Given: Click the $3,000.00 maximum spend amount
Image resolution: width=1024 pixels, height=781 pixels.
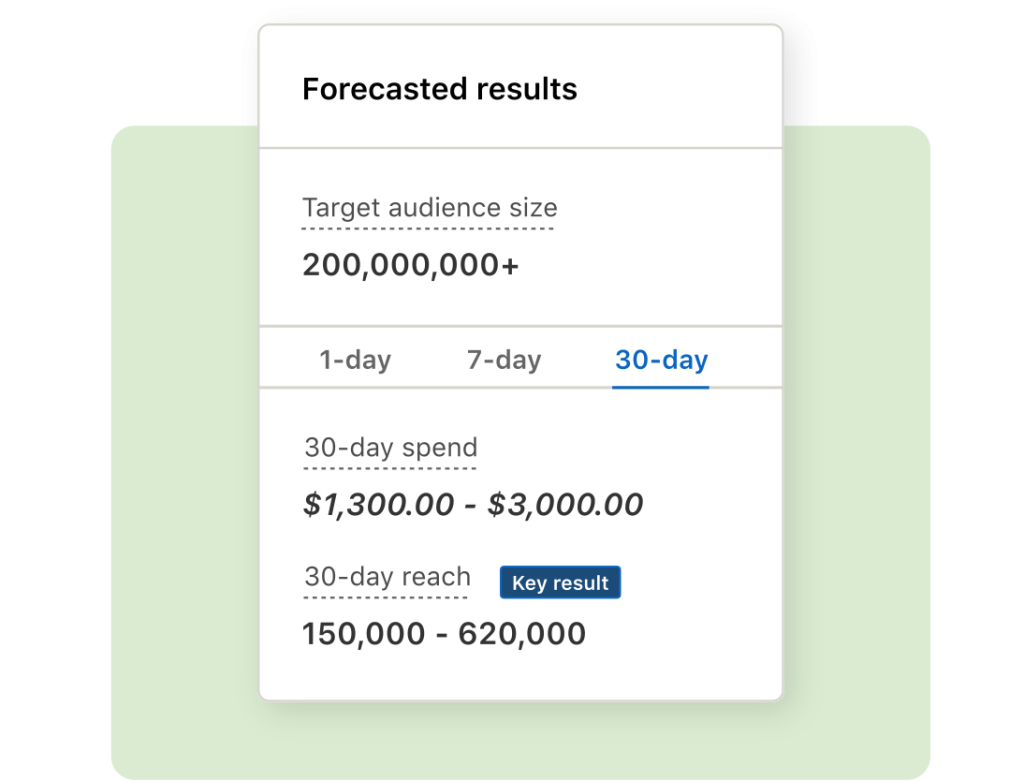Looking at the screenshot, I should (x=565, y=505).
